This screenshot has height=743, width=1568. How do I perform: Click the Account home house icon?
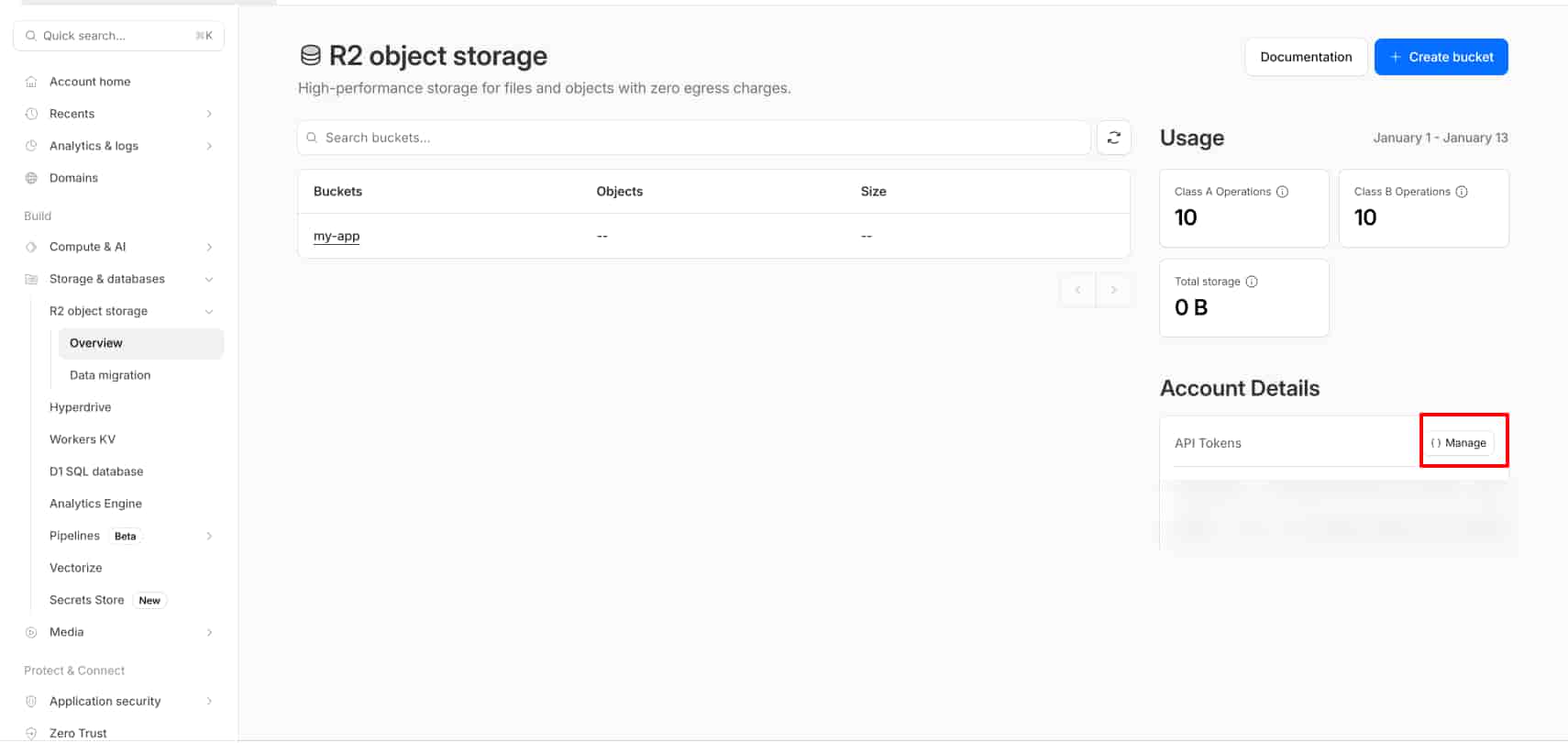point(31,82)
